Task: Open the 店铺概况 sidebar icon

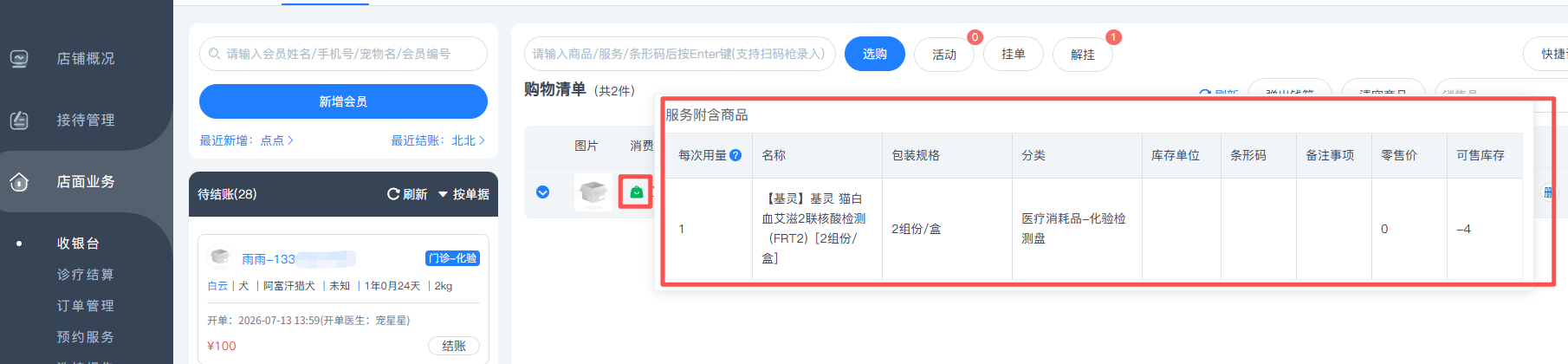Action: (x=19, y=59)
